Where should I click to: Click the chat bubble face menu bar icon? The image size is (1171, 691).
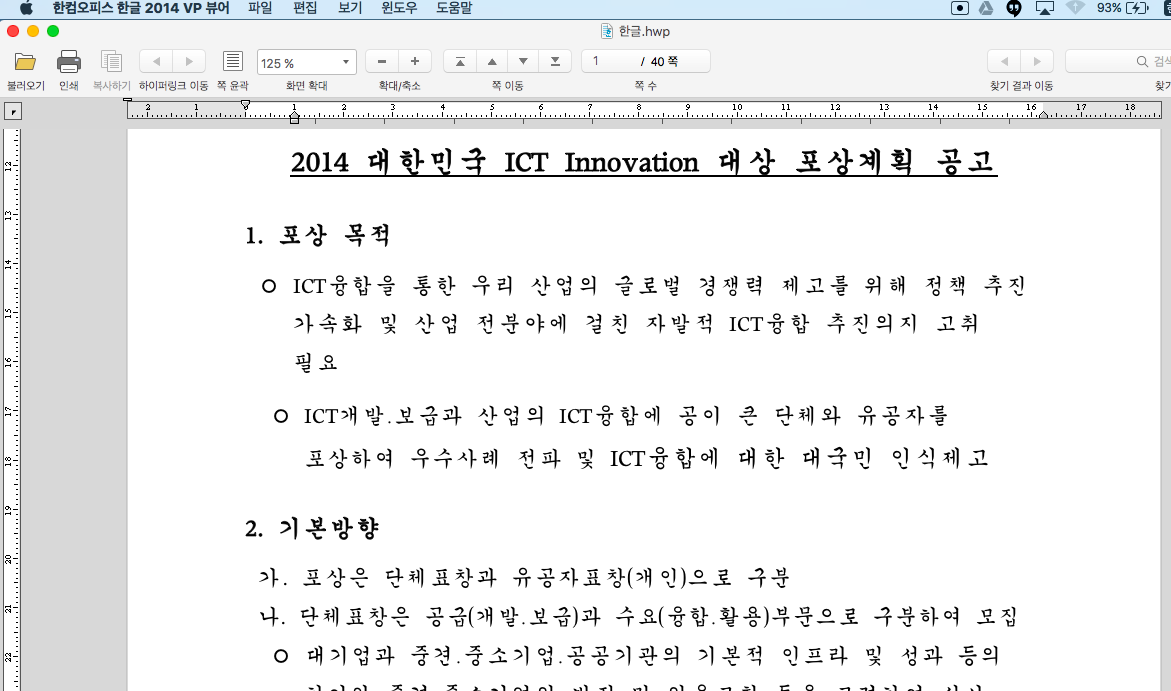[1014, 8]
